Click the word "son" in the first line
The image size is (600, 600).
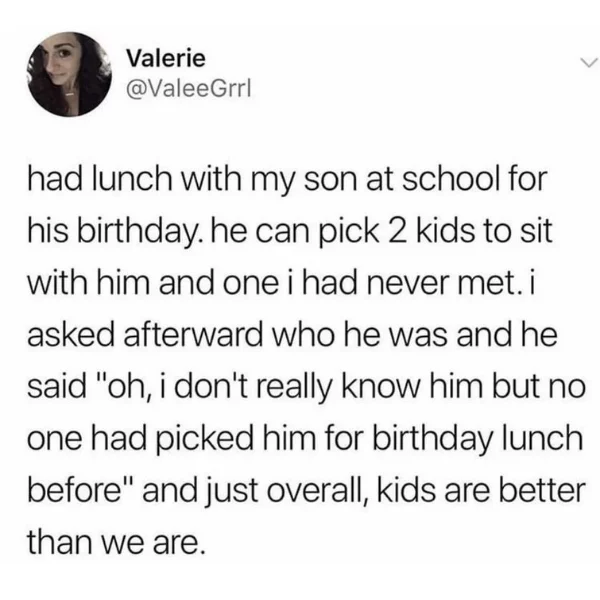click(x=332, y=178)
